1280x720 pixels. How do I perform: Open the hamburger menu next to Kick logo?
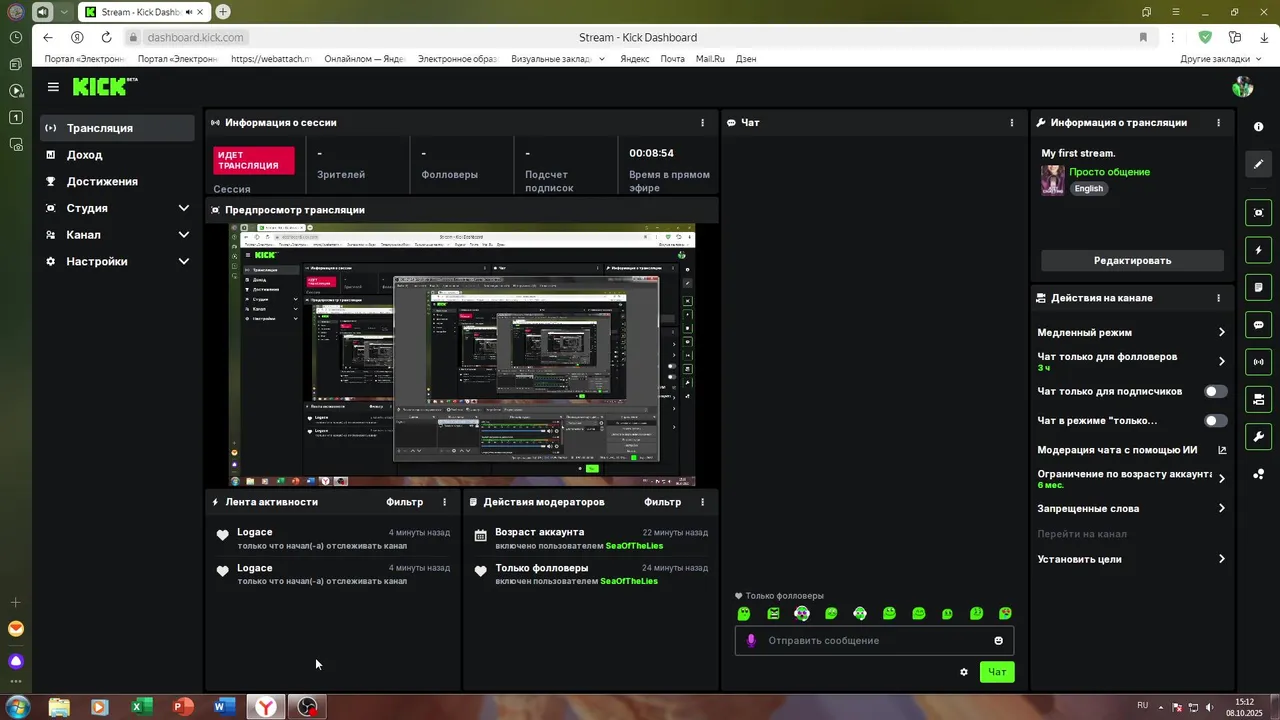pos(53,87)
